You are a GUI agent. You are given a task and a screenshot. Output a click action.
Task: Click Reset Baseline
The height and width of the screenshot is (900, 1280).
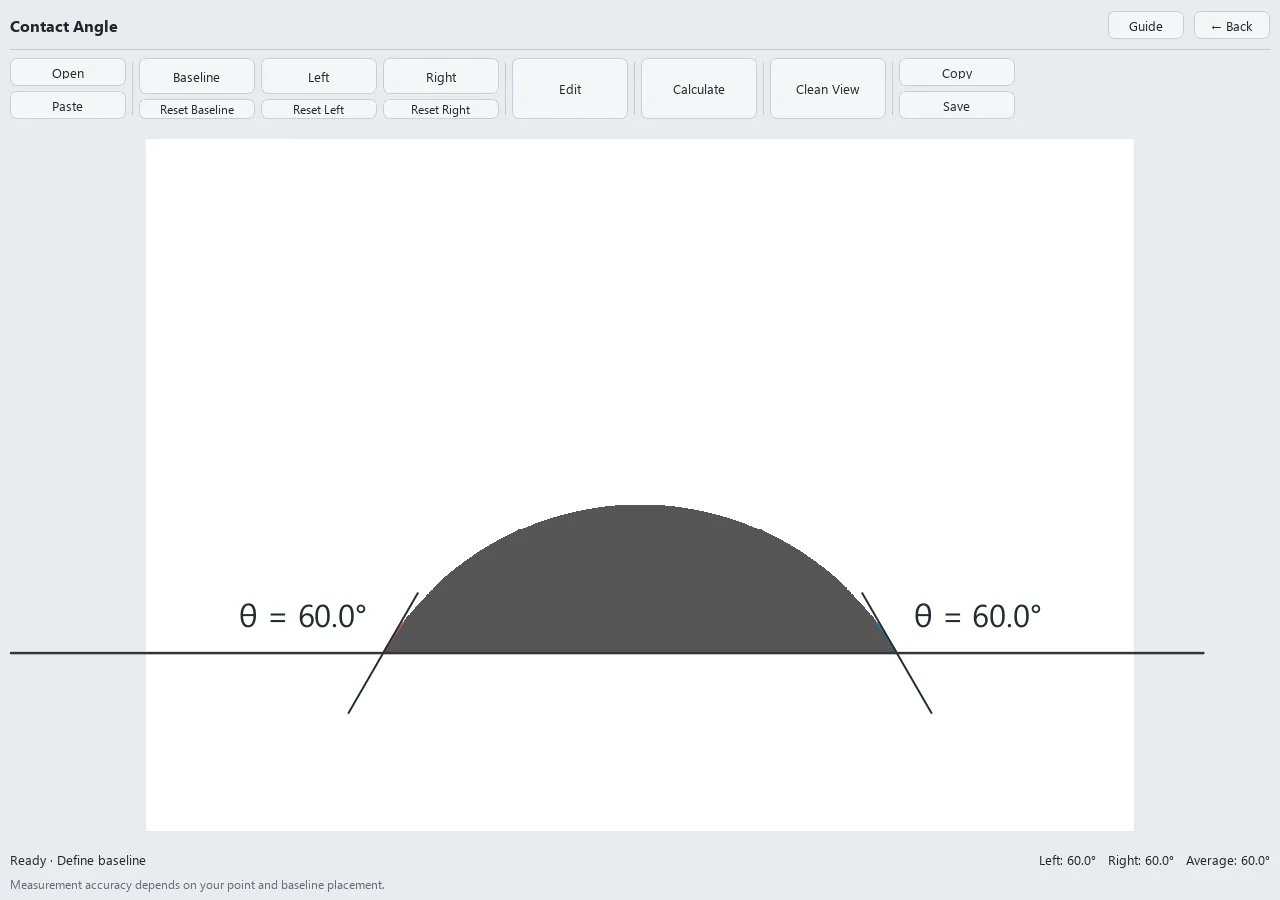click(197, 109)
